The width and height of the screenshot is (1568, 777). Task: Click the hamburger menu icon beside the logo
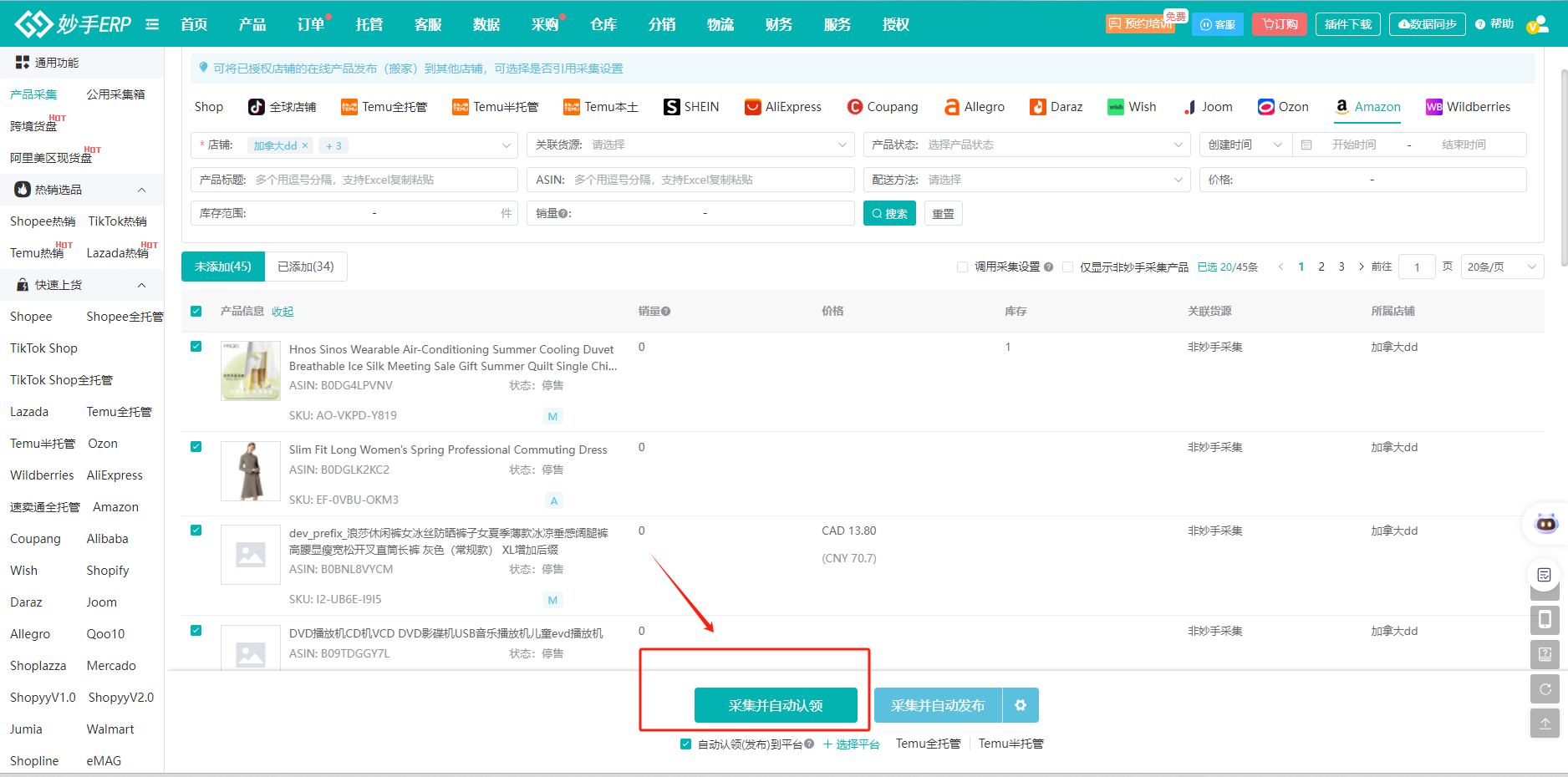(x=152, y=24)
